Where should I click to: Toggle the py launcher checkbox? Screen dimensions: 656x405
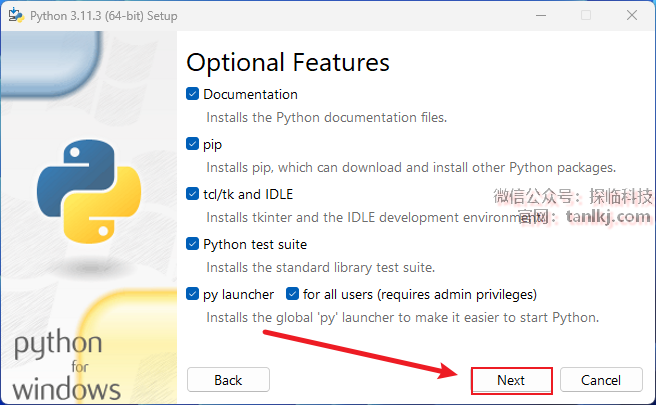point(192,294)
